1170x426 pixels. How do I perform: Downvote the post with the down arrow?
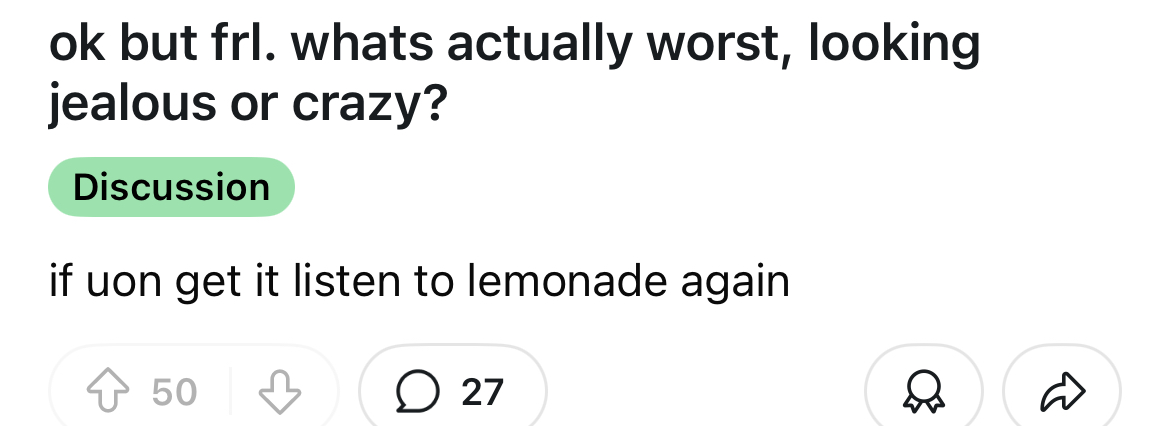(281, 392)
